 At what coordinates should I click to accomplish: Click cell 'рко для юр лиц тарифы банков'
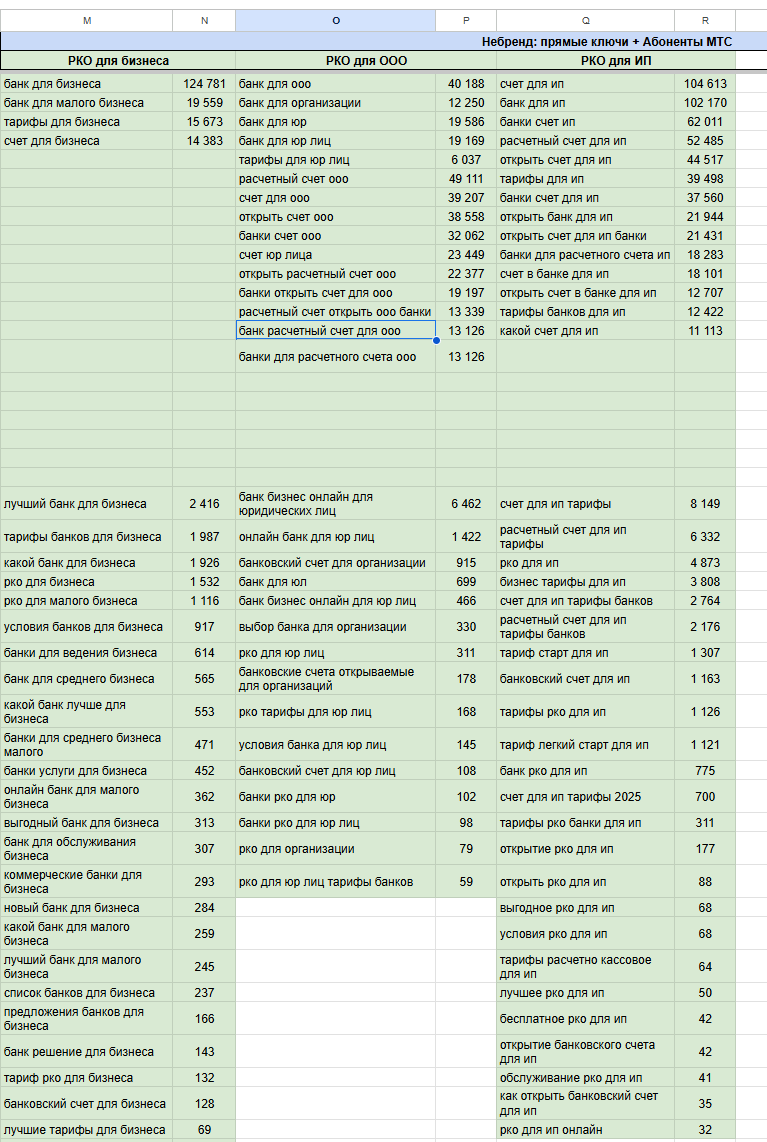(336, 881)
